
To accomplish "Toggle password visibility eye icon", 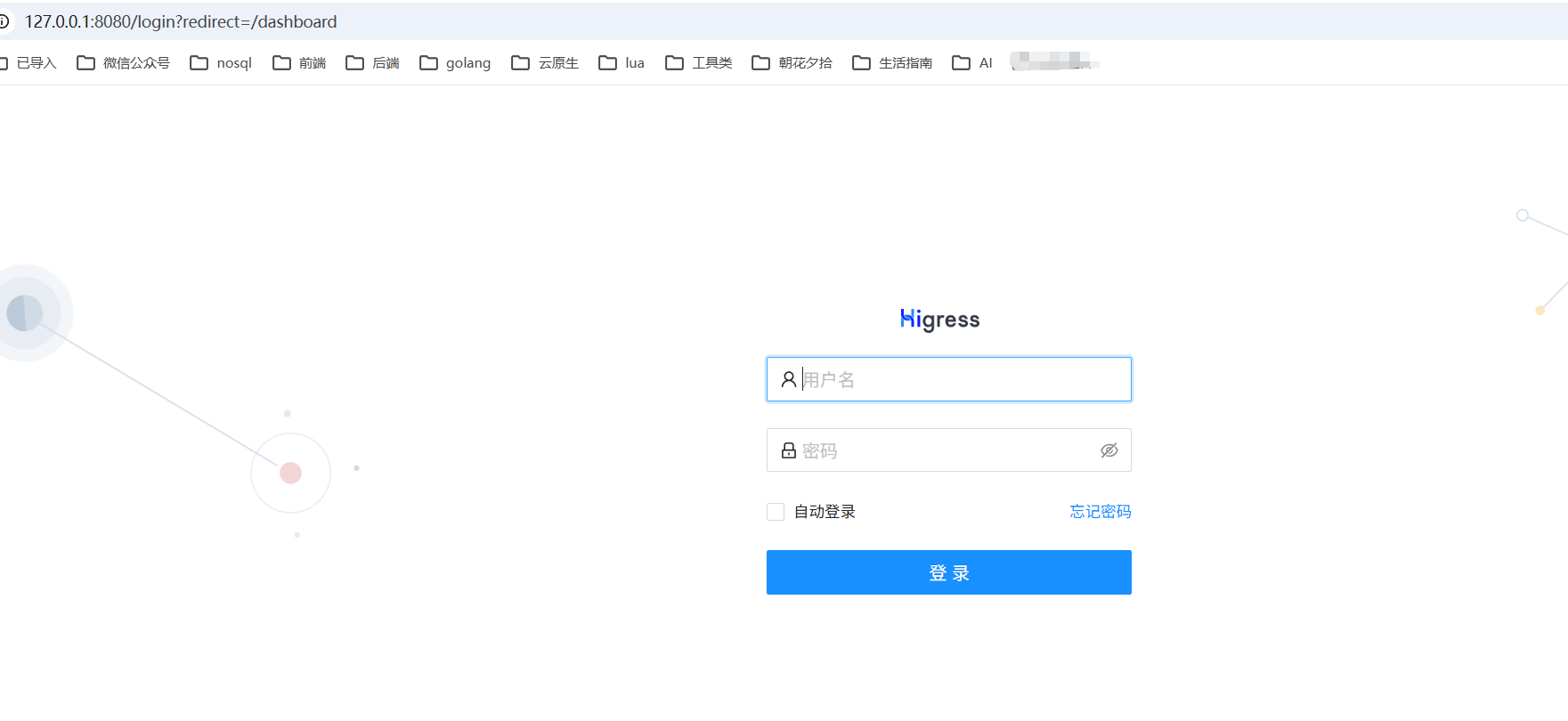I will tap(1109, 451).
